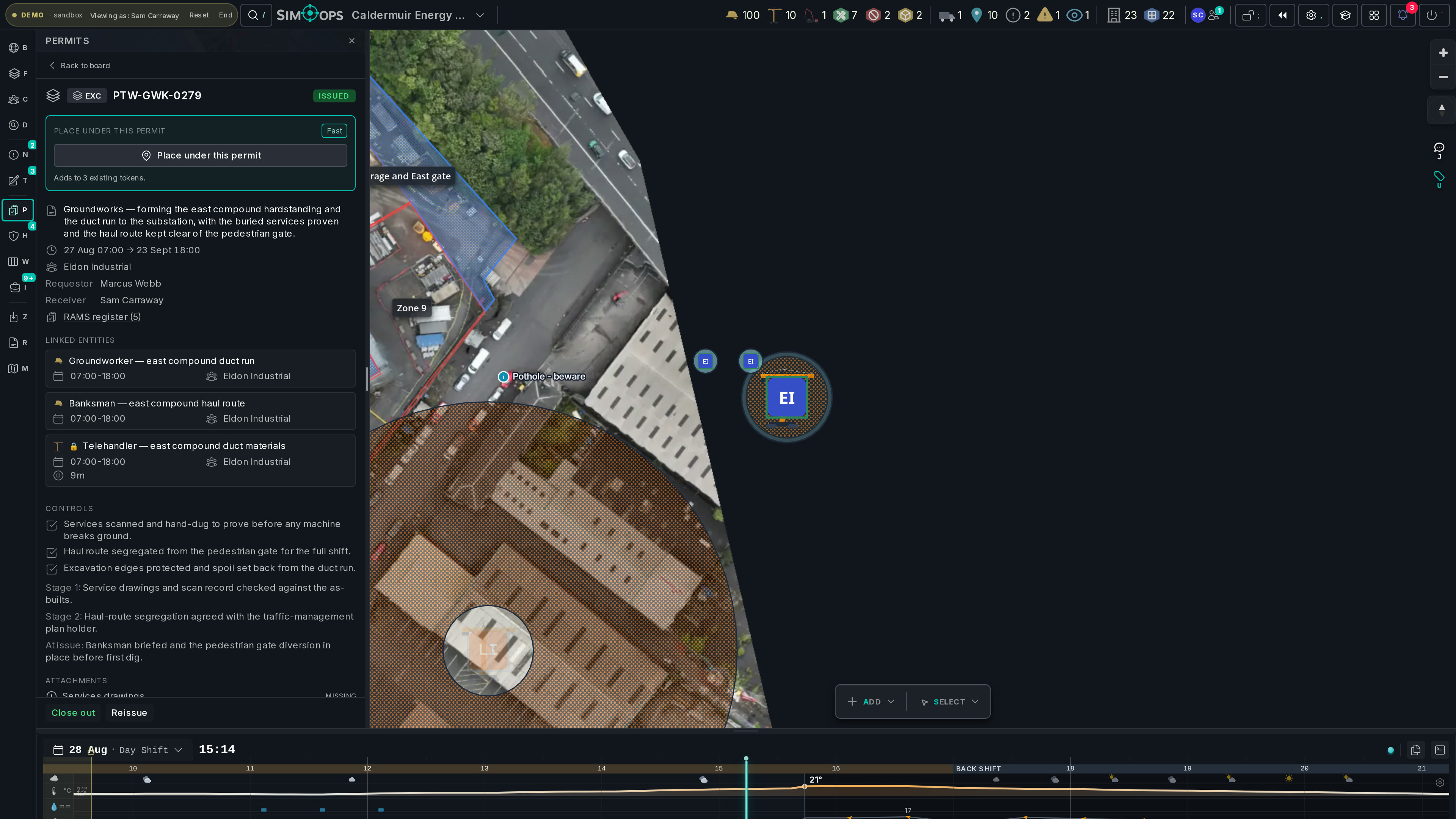Click the graduation cap training icon
The image size is (1456, 819).
click(x=1345, y=15)
